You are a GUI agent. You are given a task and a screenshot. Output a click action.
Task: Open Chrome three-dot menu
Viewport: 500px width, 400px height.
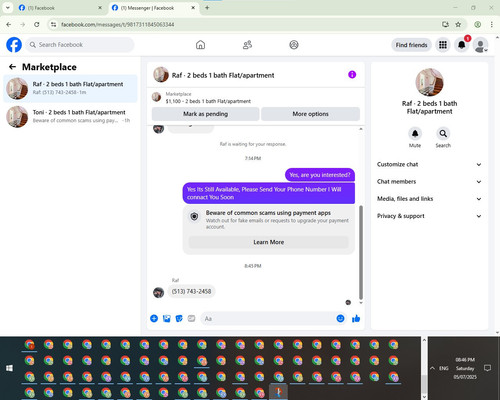491,24
